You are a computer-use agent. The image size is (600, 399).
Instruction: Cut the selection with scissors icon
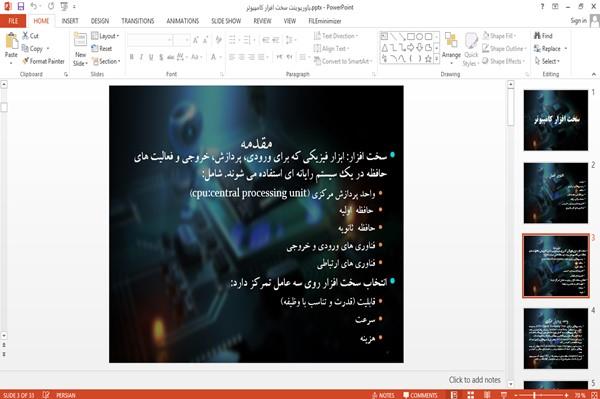pyautogui.click(x=31, y=36)
